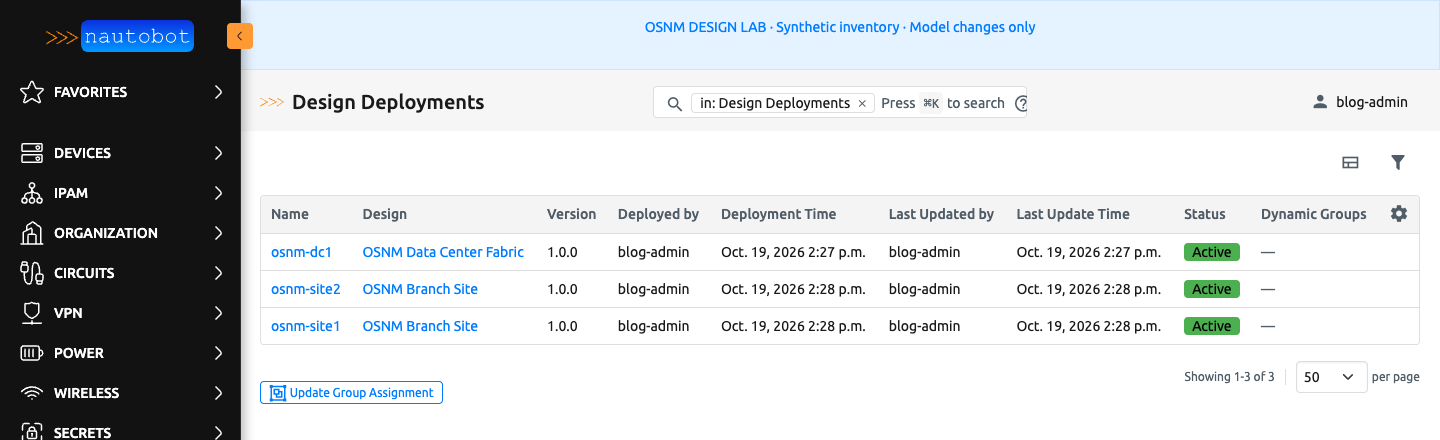Expand the IPAM menu chevron

pyautogui.click(x=218, y=193)
